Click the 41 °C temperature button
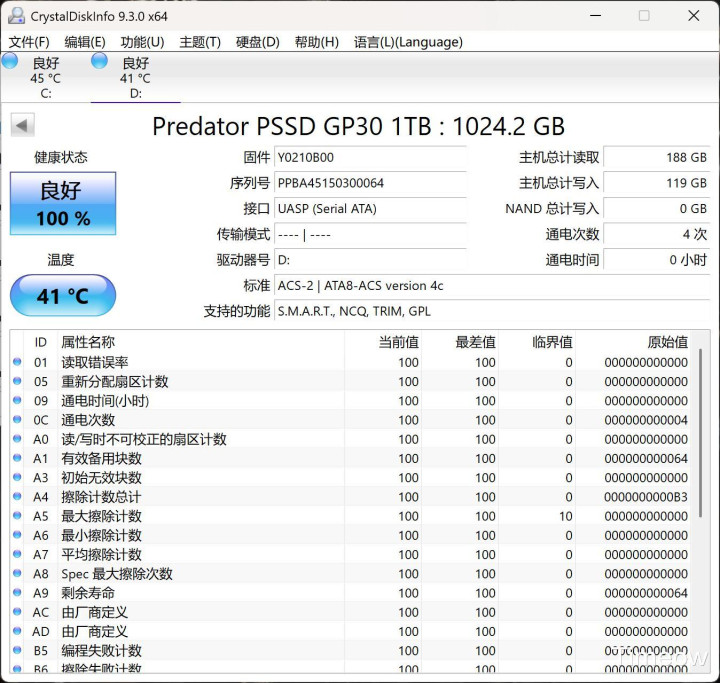The image size is (720, 683). coord(63,295)
